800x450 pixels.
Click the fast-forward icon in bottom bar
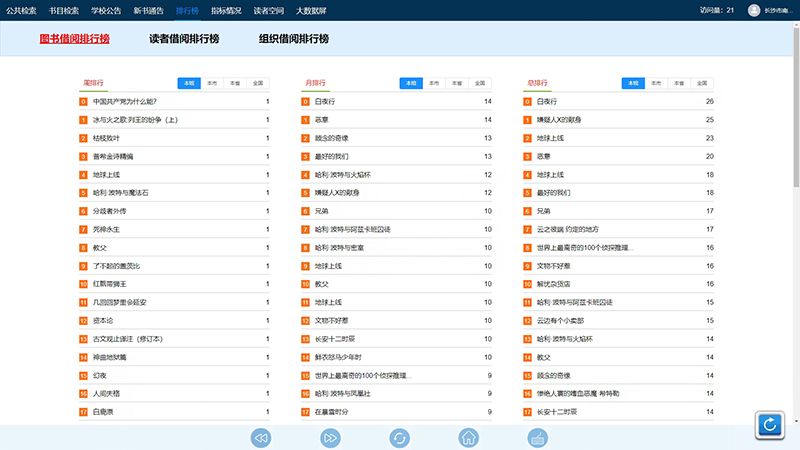[x=331, y=438]
